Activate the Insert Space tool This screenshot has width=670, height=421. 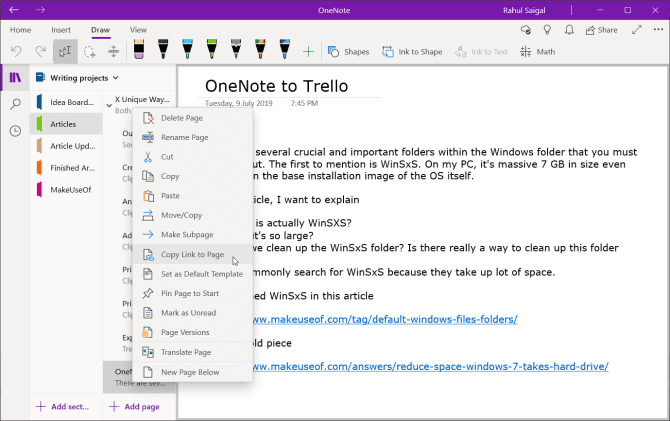[x=114, y=52]
